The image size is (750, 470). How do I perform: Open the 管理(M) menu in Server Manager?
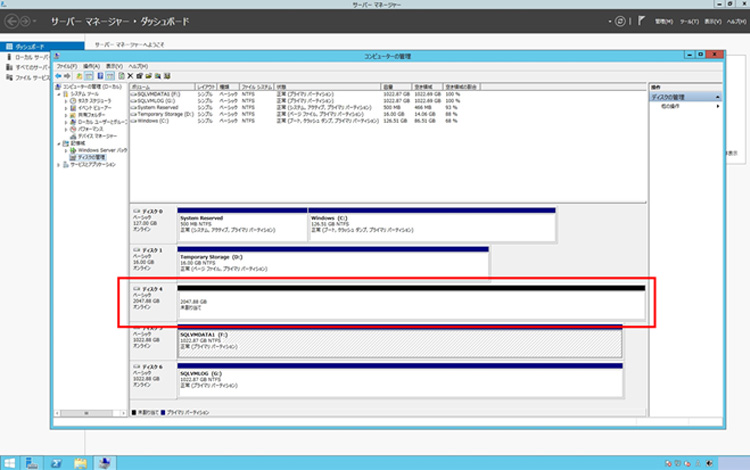click(664, 20)
